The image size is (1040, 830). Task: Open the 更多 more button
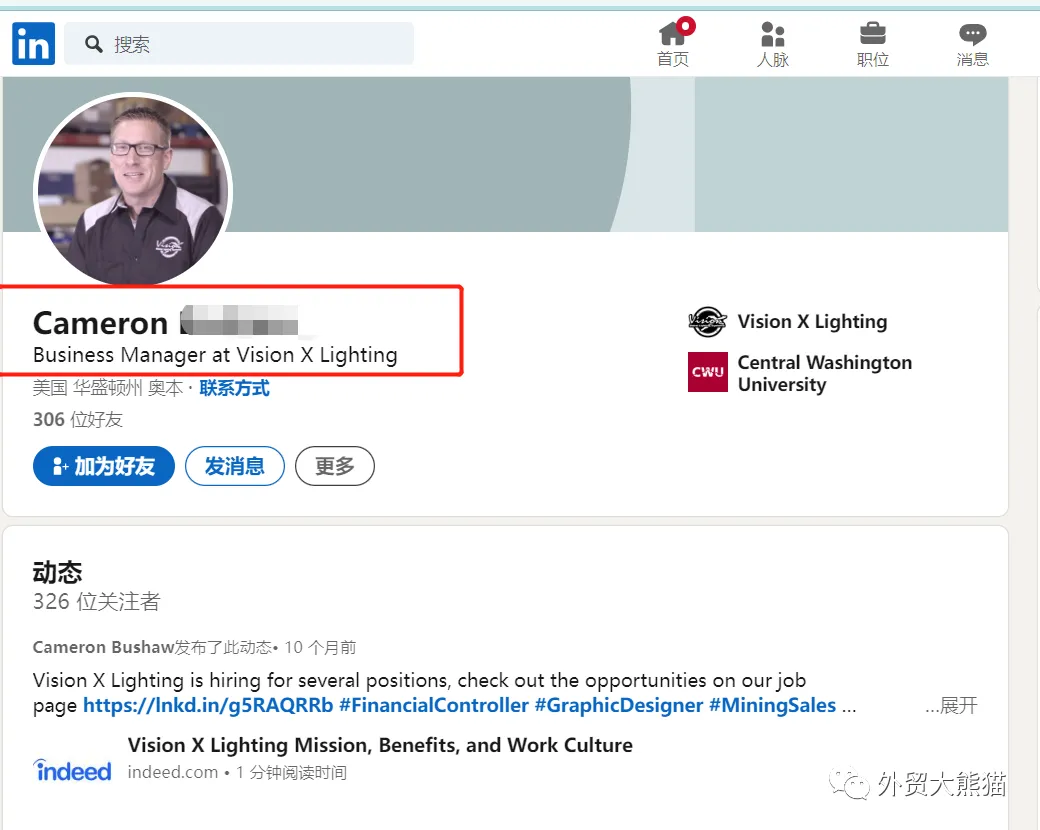point(334,466)
